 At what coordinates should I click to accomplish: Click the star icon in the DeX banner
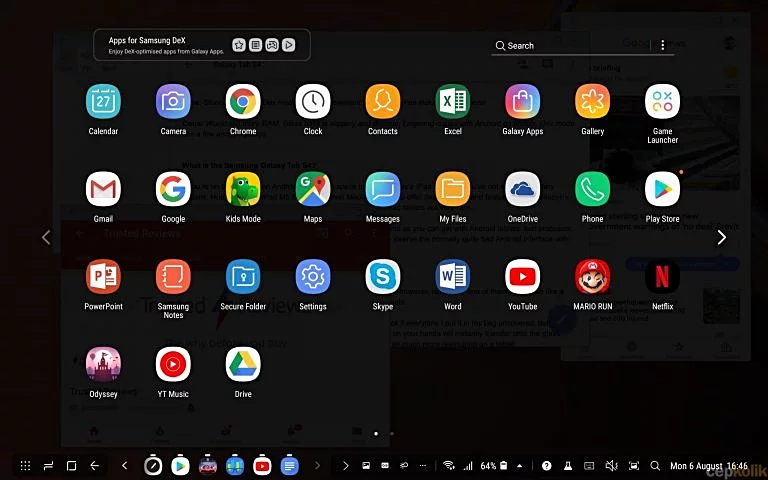(x=239, y=45)
